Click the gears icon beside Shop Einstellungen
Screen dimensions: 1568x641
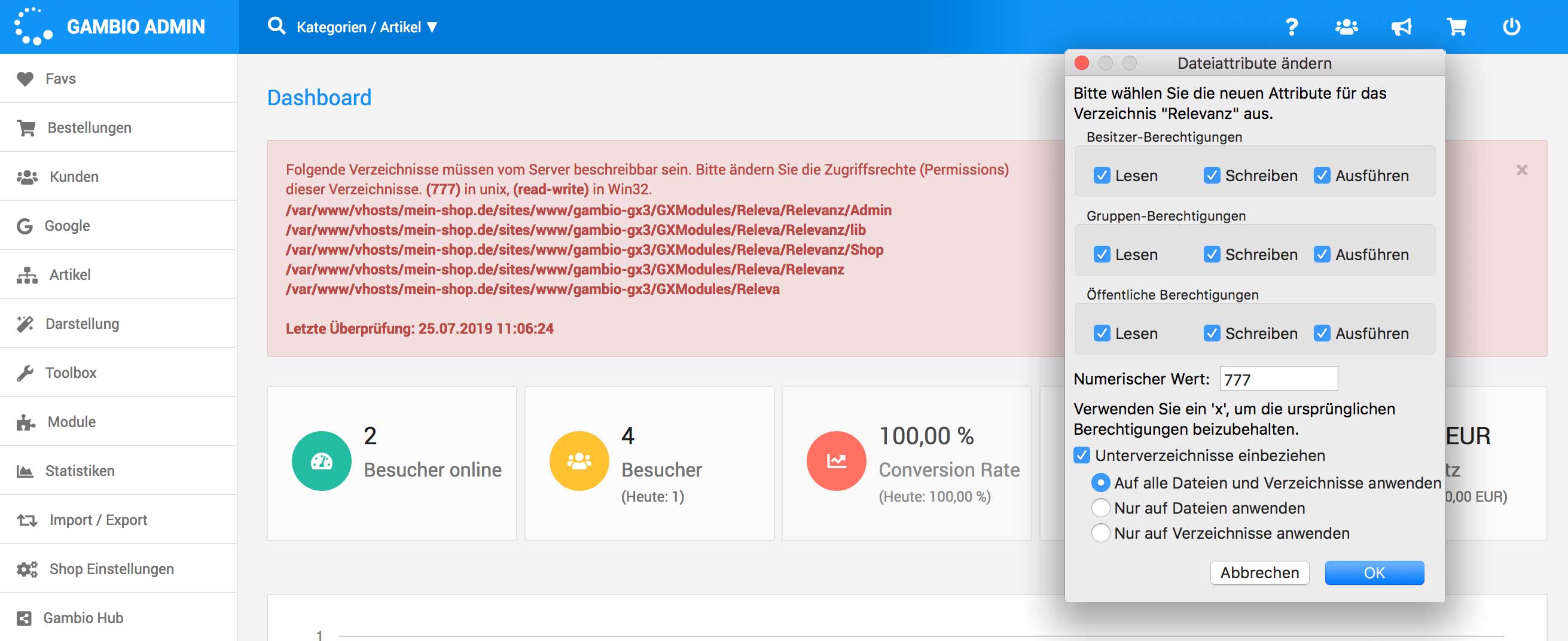coord(27,570)
